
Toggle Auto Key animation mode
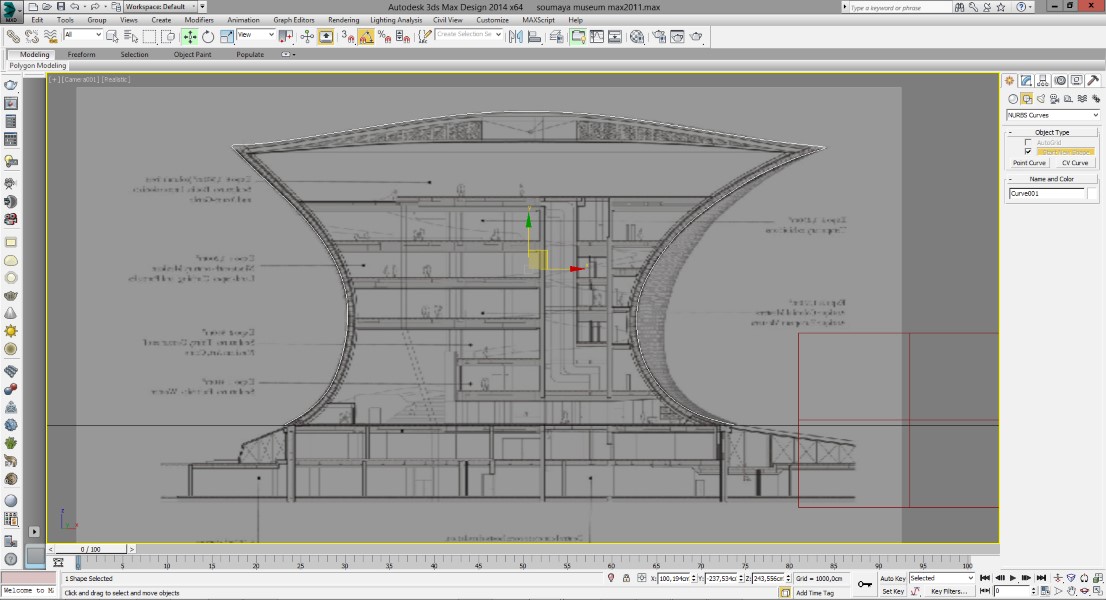892,578
